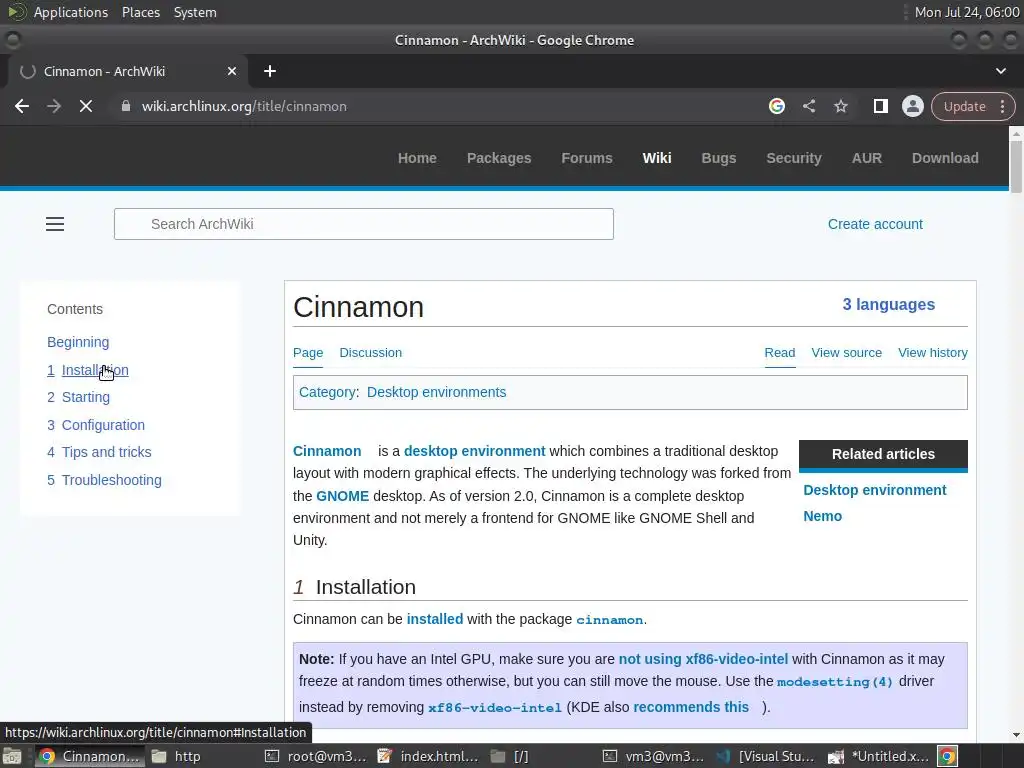The width and height of the screenshot is (1024, 768).
Task: Click the page vertical scrollbar thumb
Action: point(1016,167)
